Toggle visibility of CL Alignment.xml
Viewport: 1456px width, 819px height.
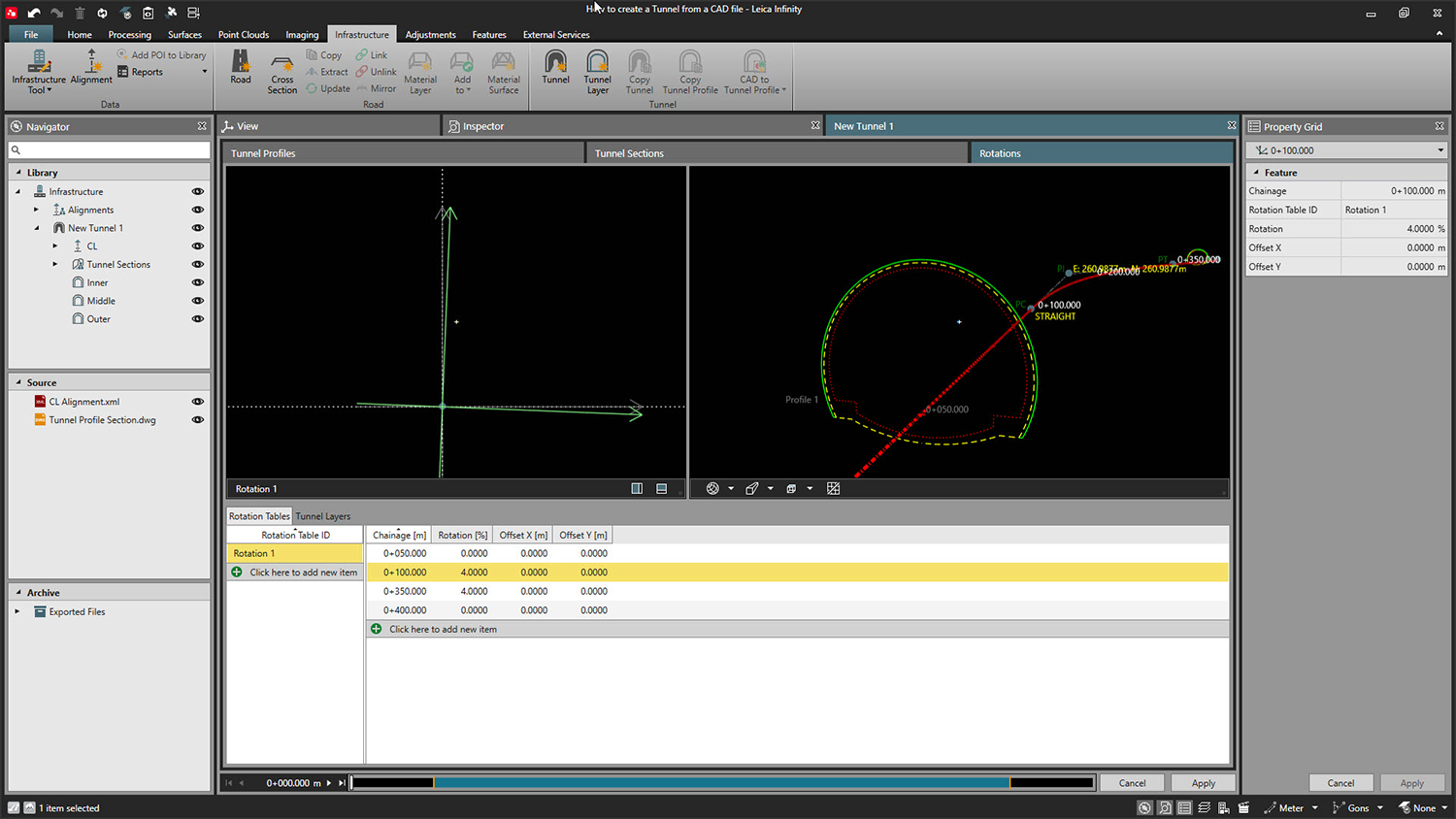[x=198, y=401]
